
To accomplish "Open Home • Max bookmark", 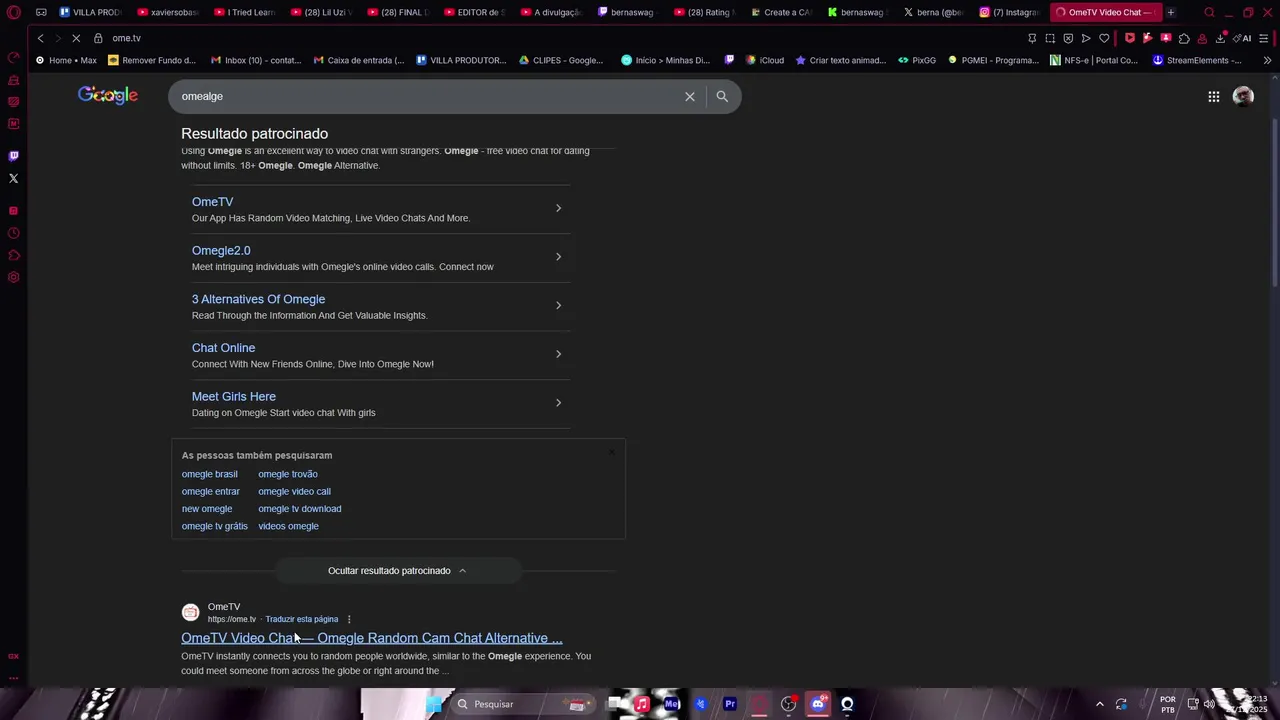I will [x=66, y=60].
